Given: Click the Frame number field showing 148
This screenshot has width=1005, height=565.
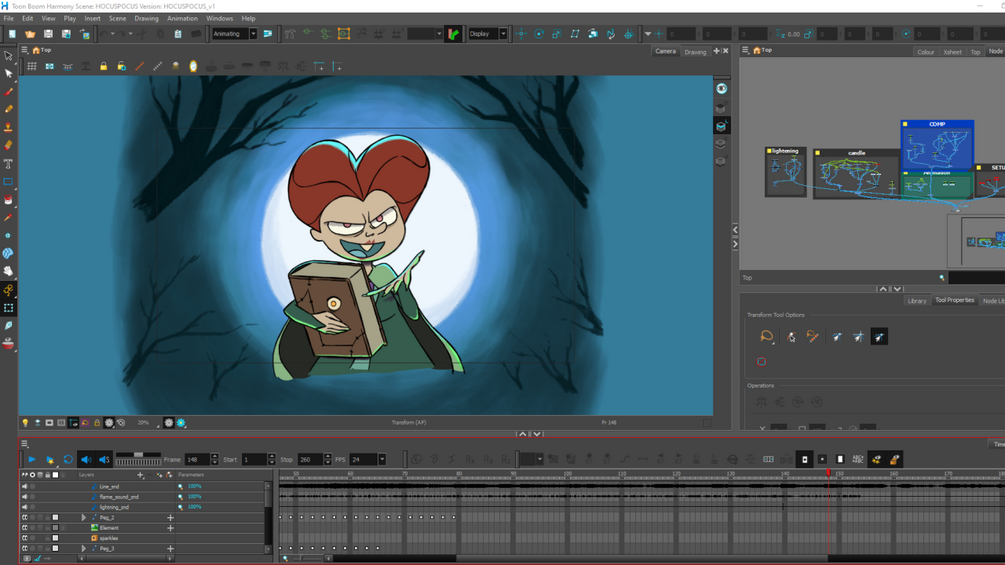Looking at the screenshot, I should tap(197, 459).
